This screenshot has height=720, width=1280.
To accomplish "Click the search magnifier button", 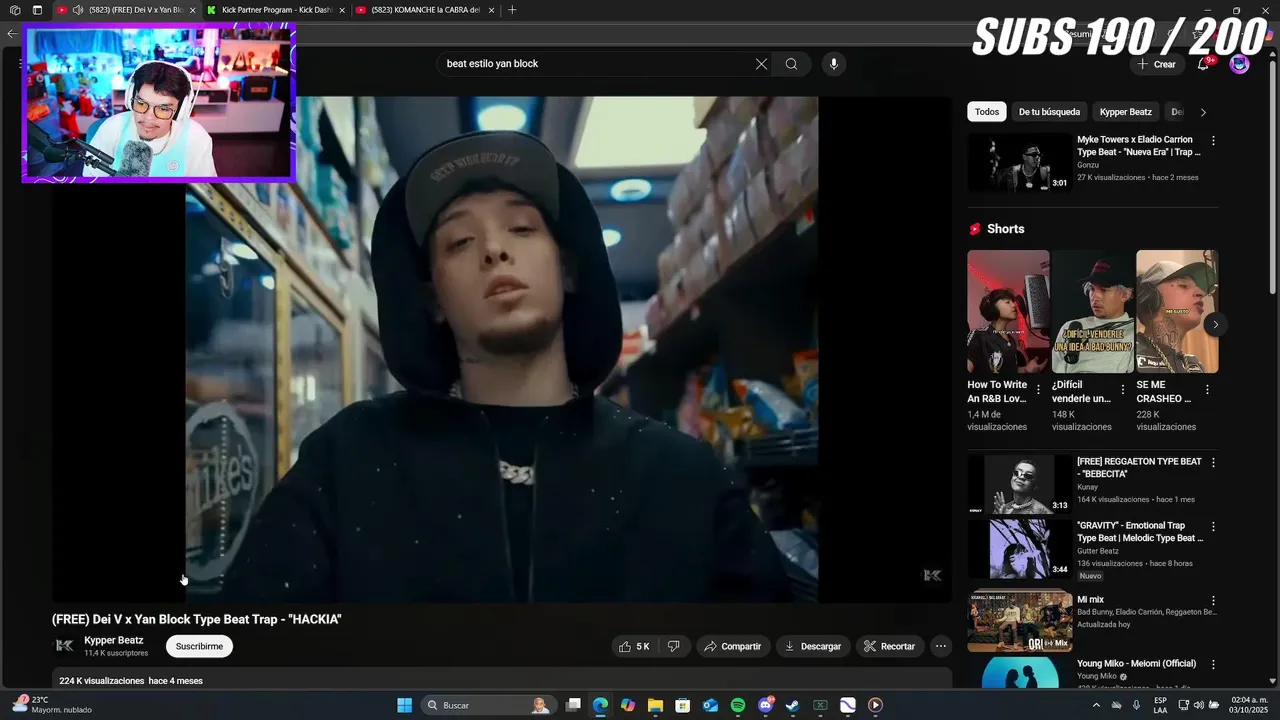I will 791,64.
